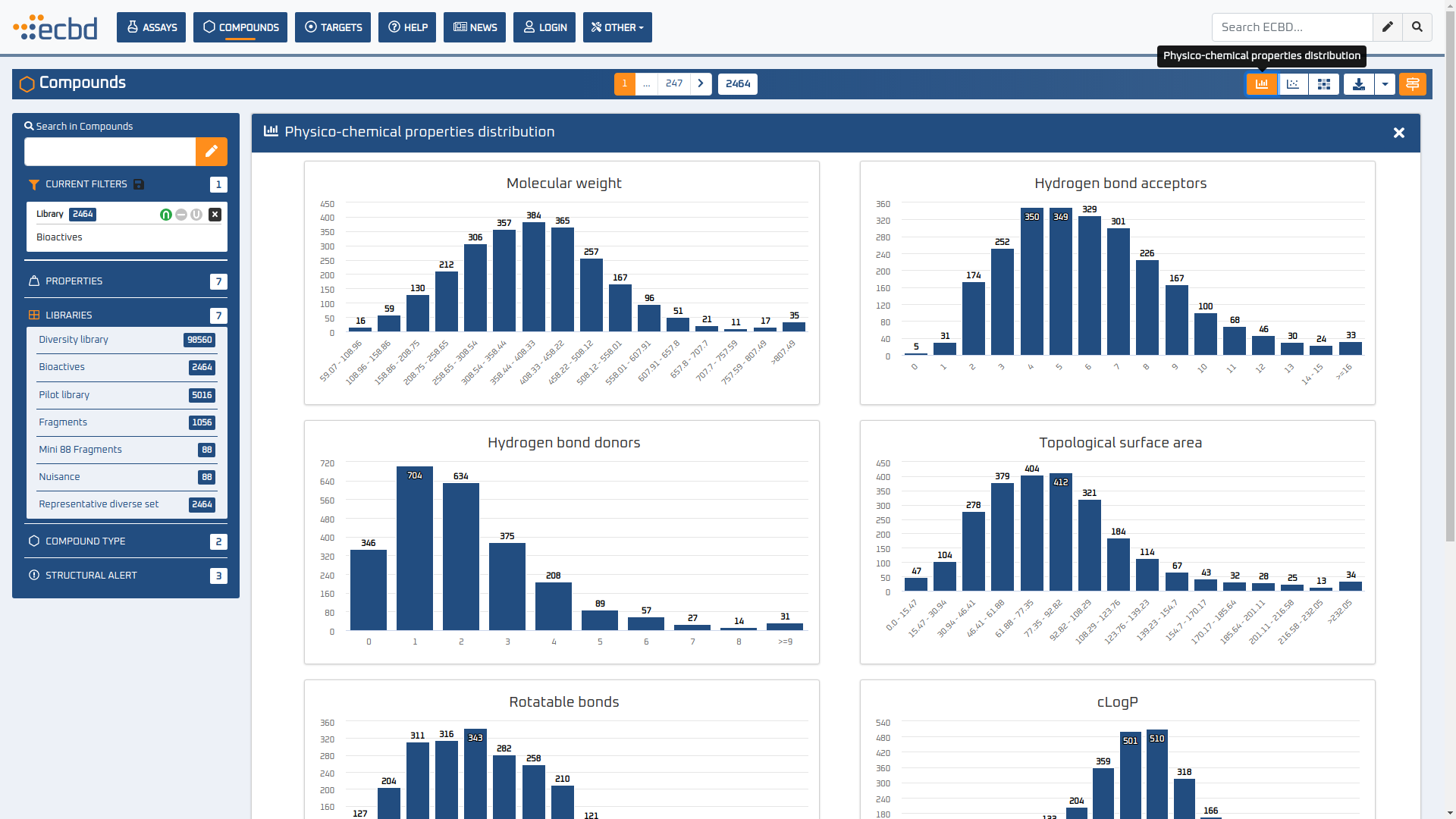Open the TARGETS menu item
This screenshot has height=819, width=1456.
[x=333, y=27]
